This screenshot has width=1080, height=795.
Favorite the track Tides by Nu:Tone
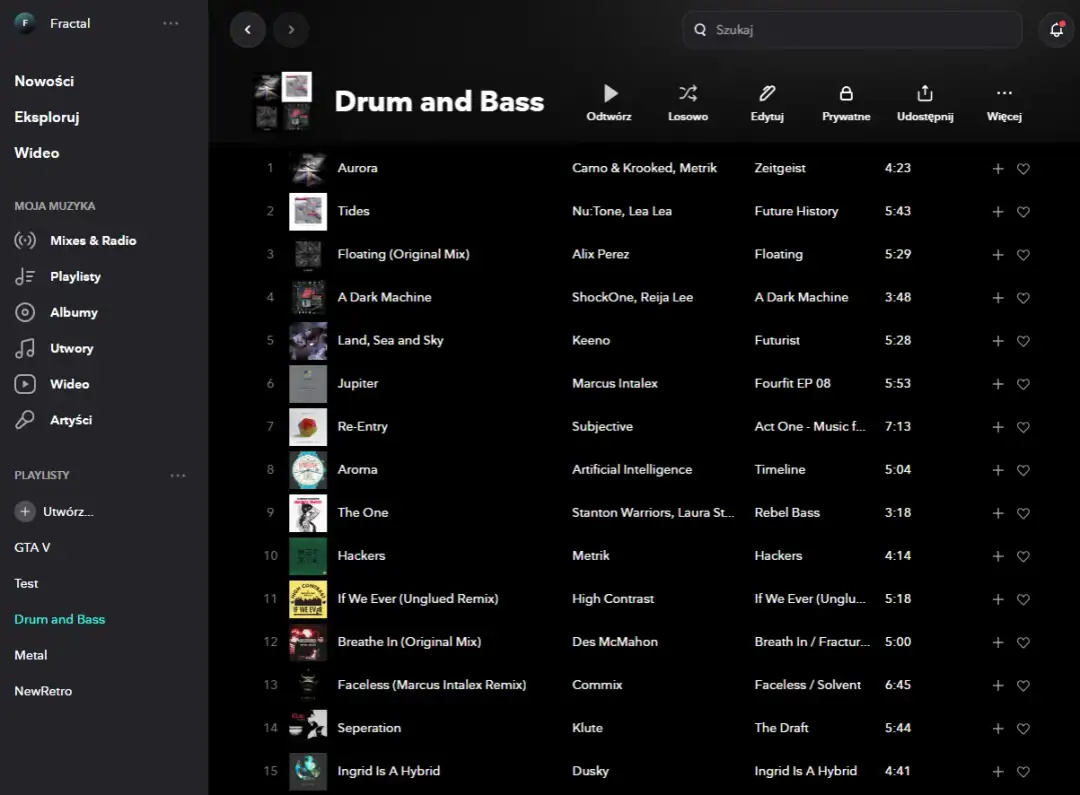point(1023,212)
